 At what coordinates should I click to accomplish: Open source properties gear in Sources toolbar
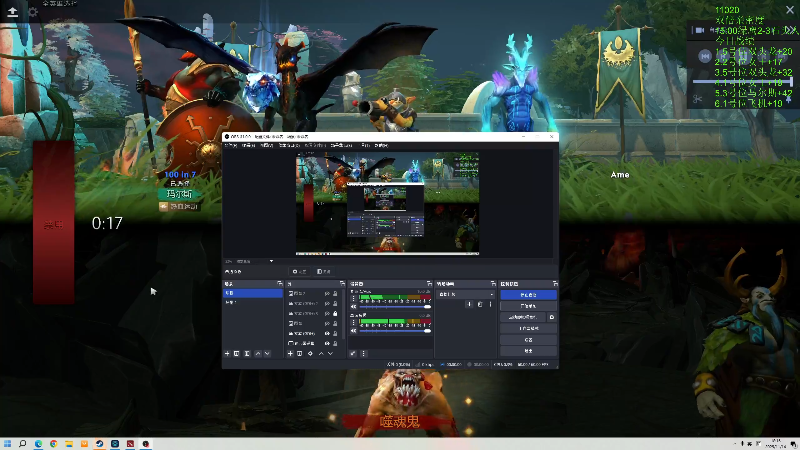(310, 354)
